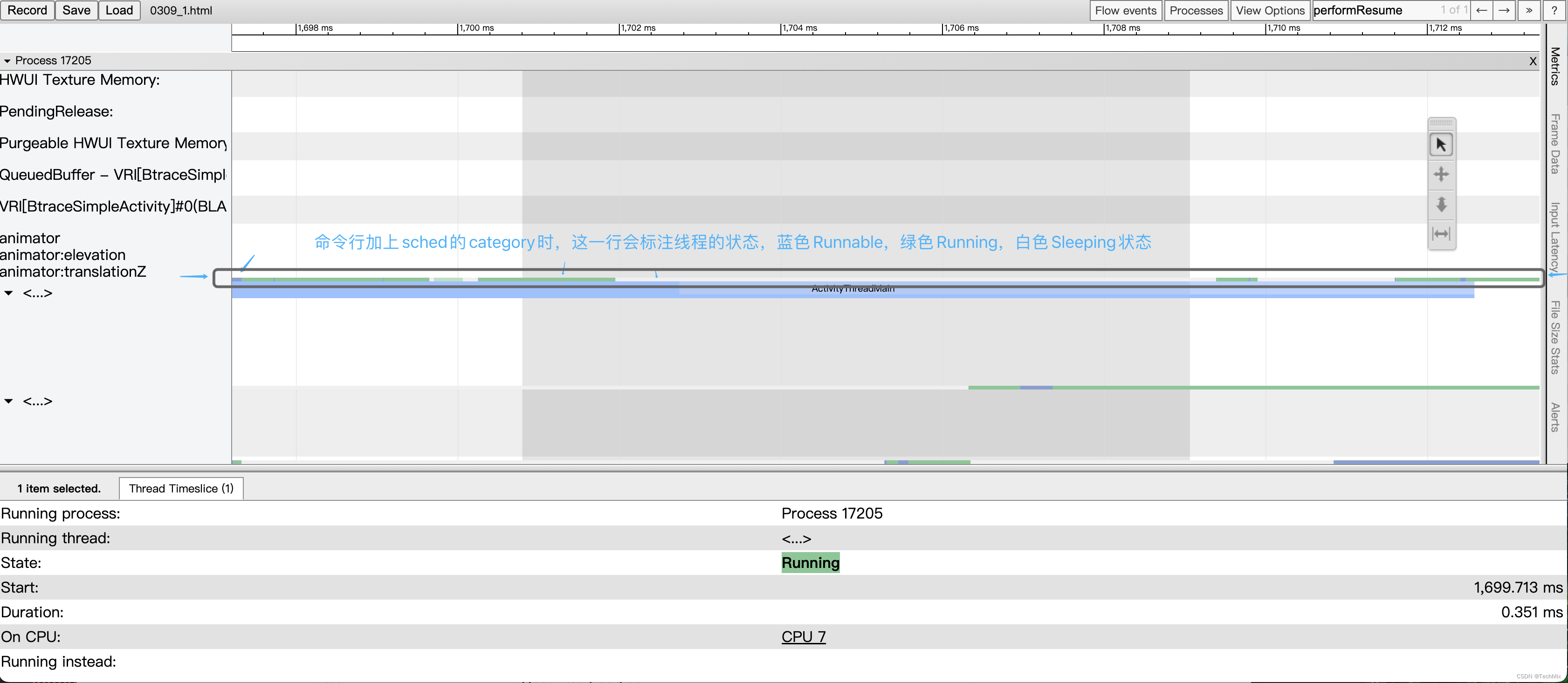
Task: Go to next search result arrow
Action: tap(1504, 10)
